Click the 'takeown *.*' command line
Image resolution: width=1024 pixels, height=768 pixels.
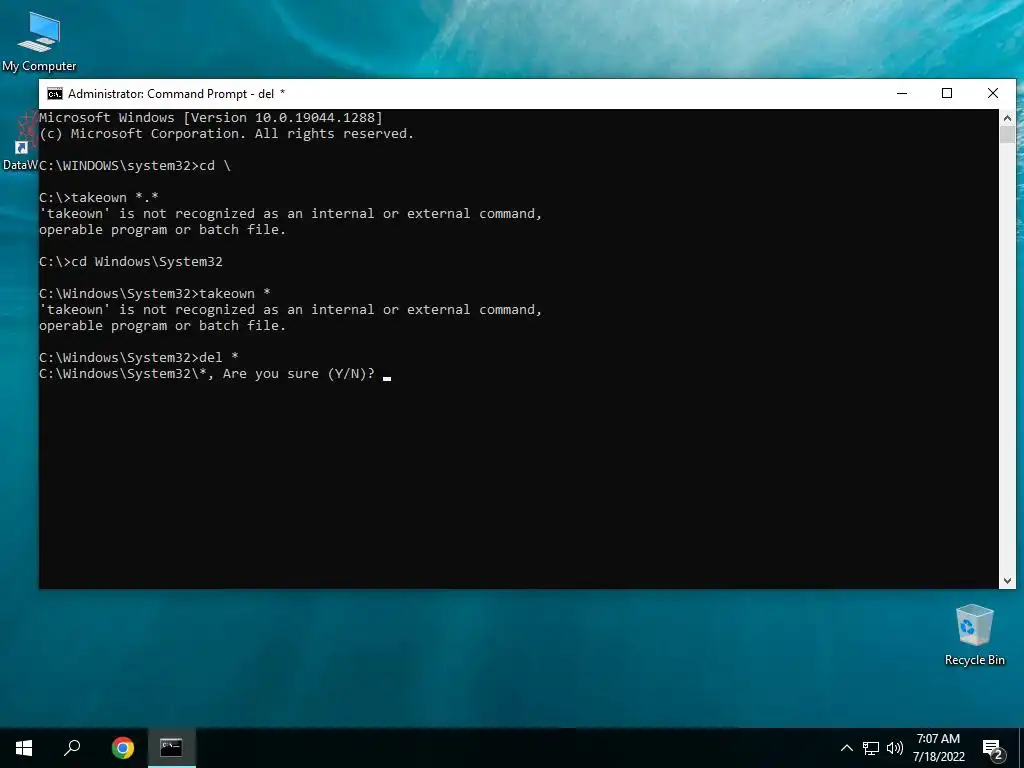click(x=99, y=198)
